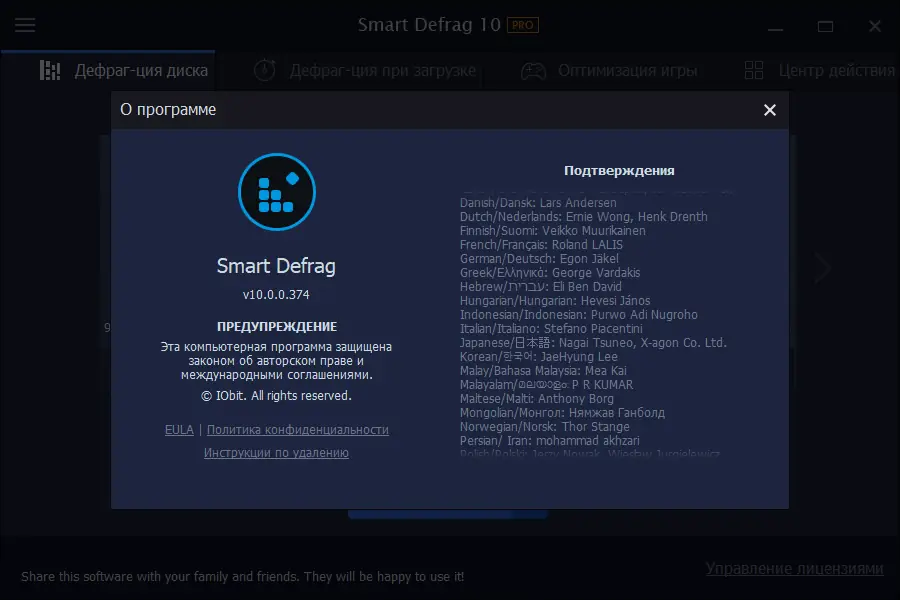Open the Оптимизация игры tab
This screenshot has height=600, width=900.
609,71
